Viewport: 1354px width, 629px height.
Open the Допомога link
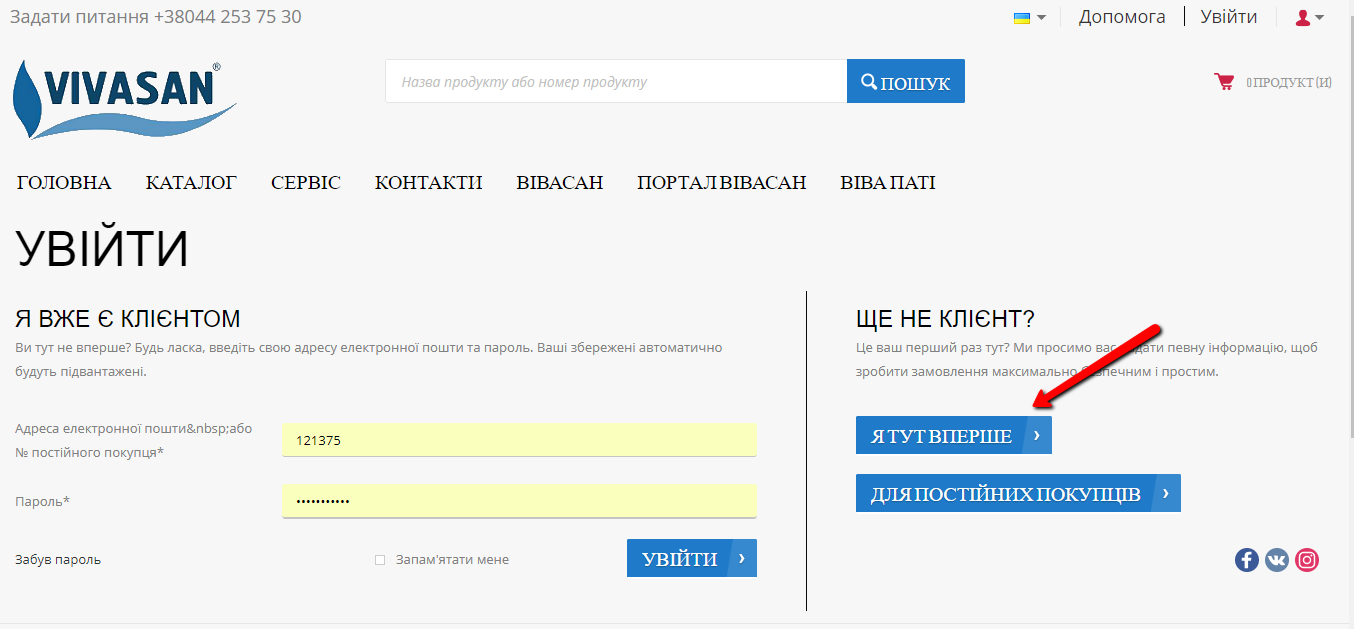point(1122,17)
